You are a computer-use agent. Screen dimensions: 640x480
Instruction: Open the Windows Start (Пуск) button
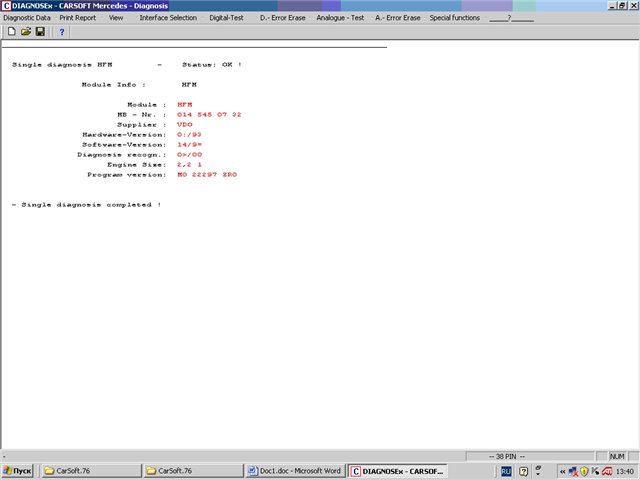(x=17, y=470)
